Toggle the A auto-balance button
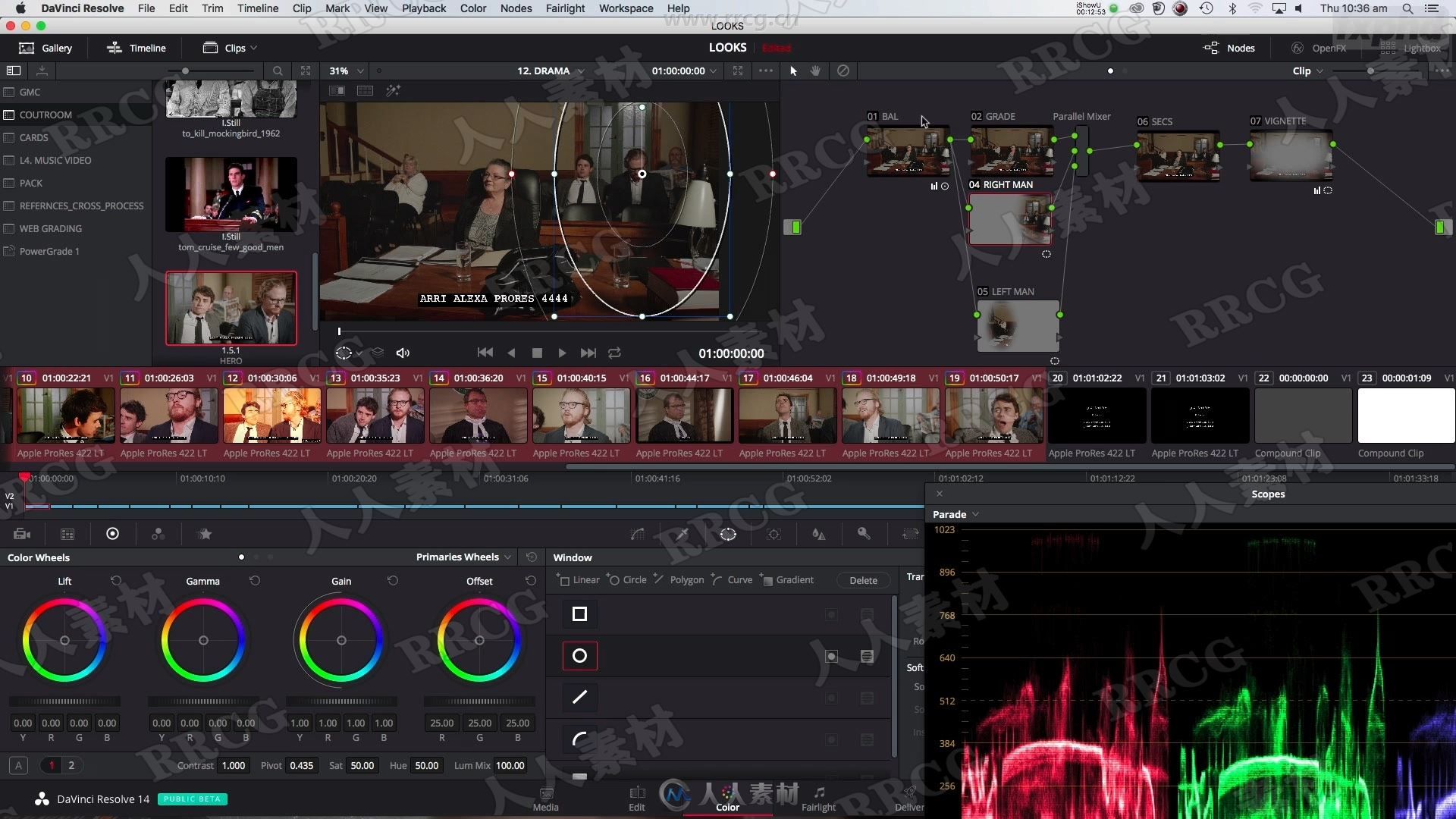The height and width of the screenshot is (819, 1456). [19, 765]
